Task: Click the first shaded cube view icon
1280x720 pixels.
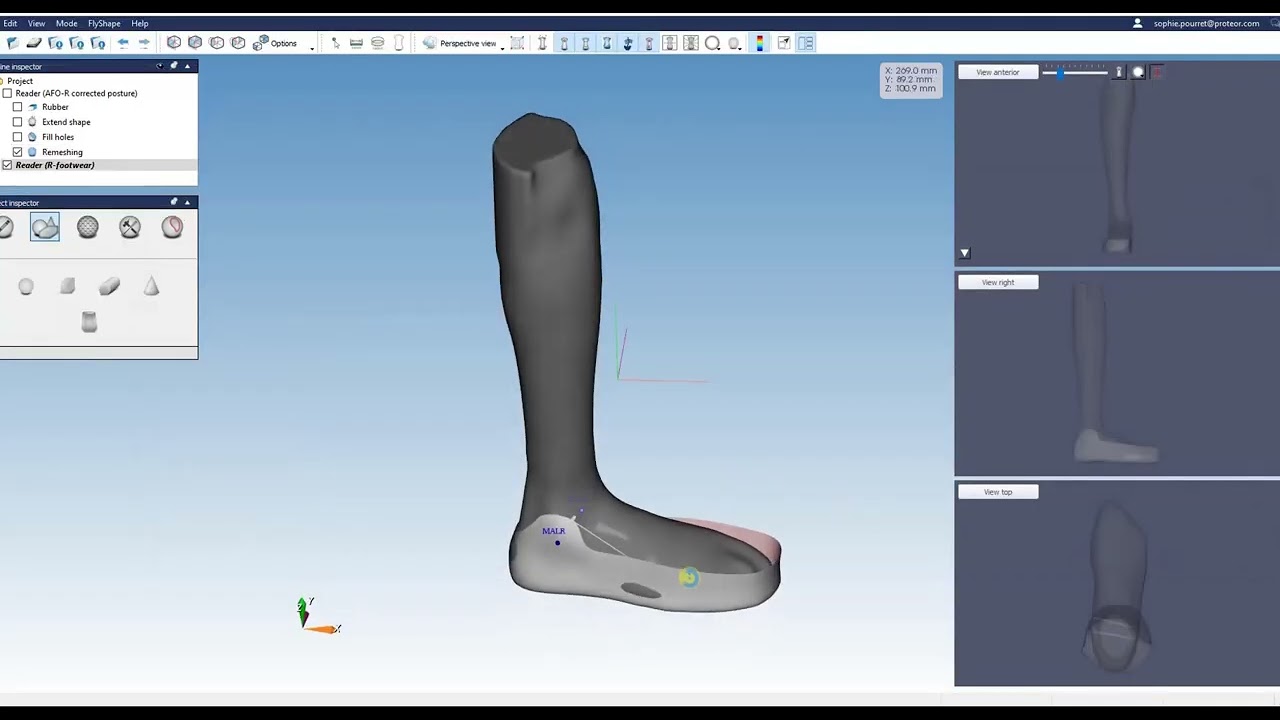Action: pos(174,43)
